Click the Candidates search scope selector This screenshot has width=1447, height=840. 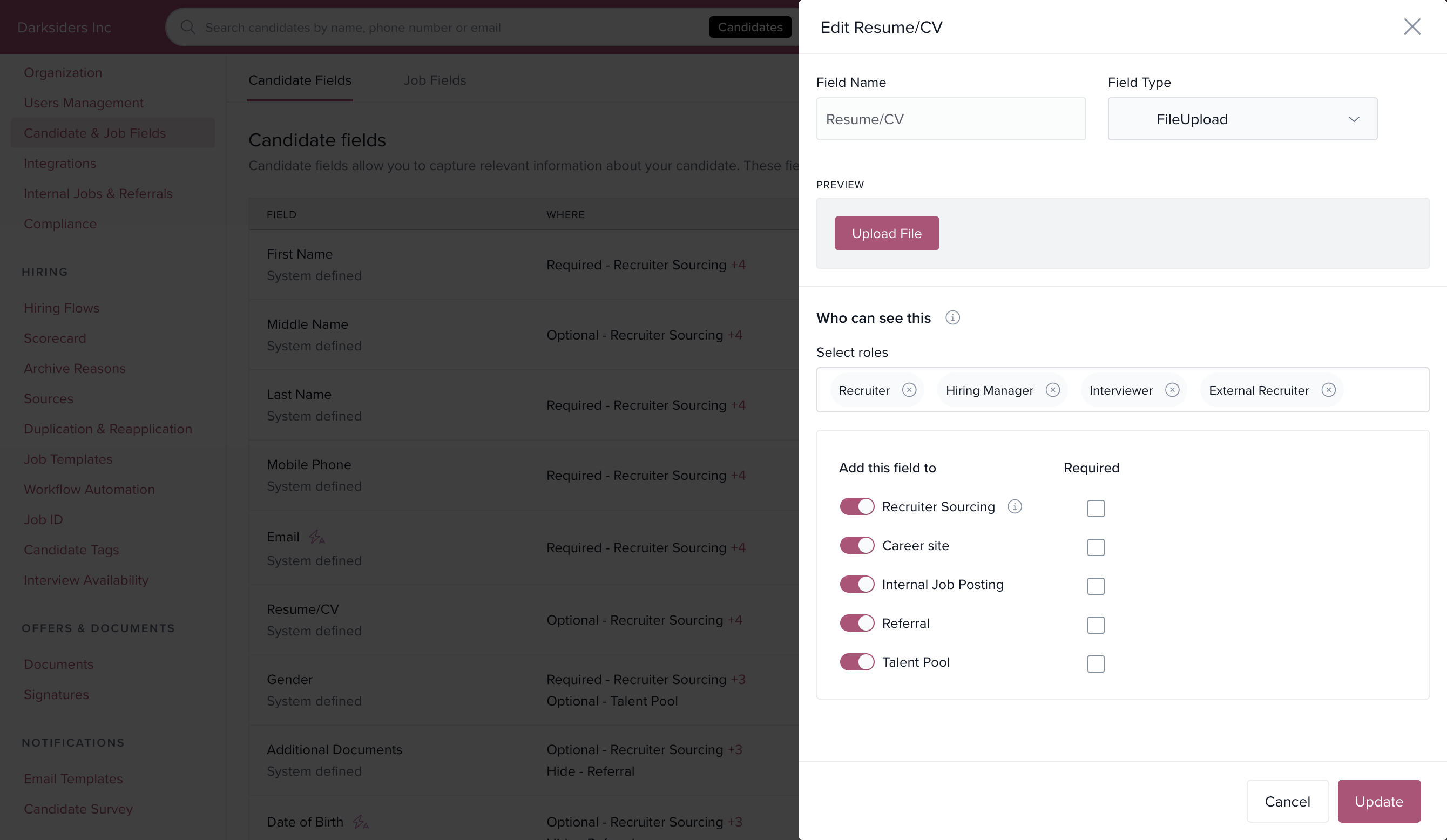pyautogui.click(x=750, y=27)
